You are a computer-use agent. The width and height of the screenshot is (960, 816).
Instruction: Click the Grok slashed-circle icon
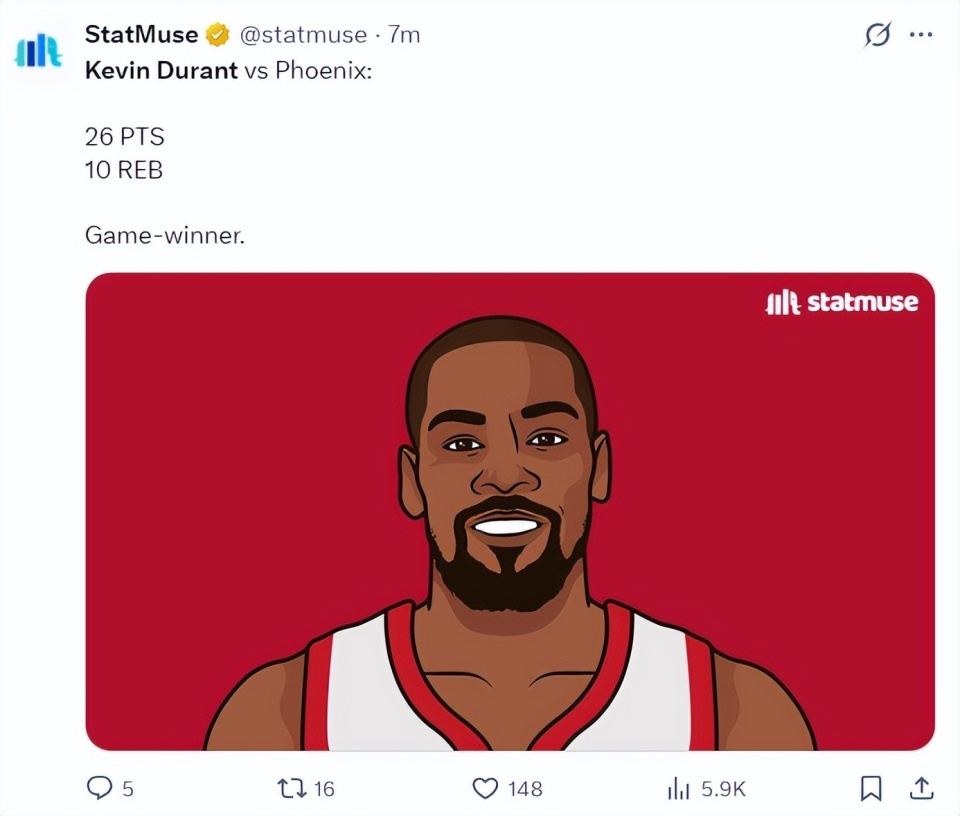point(877,35)
